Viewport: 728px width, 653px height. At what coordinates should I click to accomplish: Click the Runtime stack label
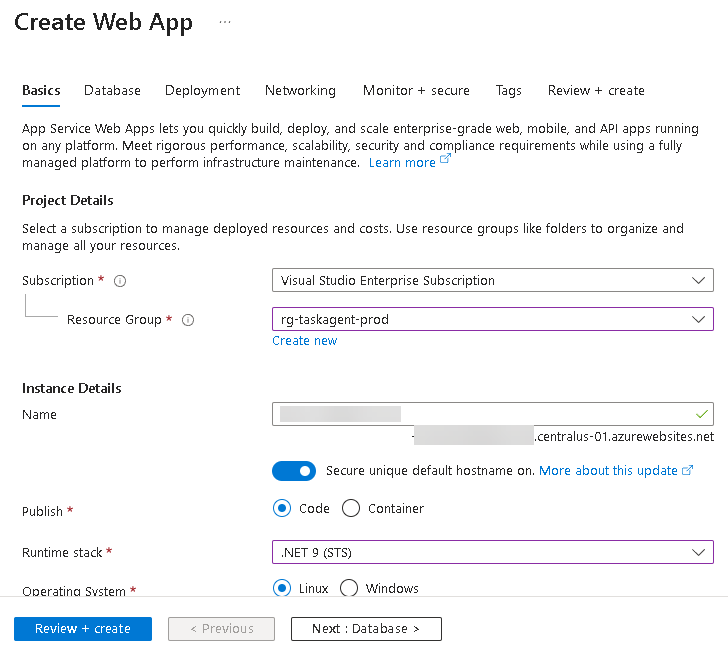pos(62,552)
